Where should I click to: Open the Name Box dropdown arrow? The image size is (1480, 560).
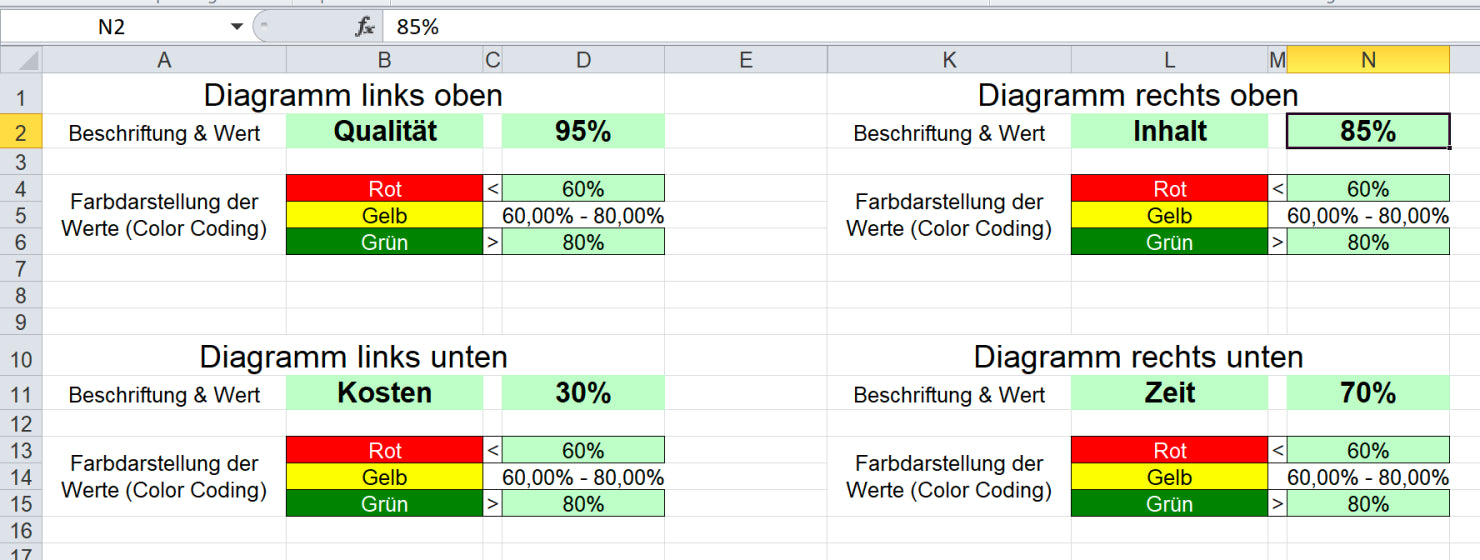pos(237,27)
